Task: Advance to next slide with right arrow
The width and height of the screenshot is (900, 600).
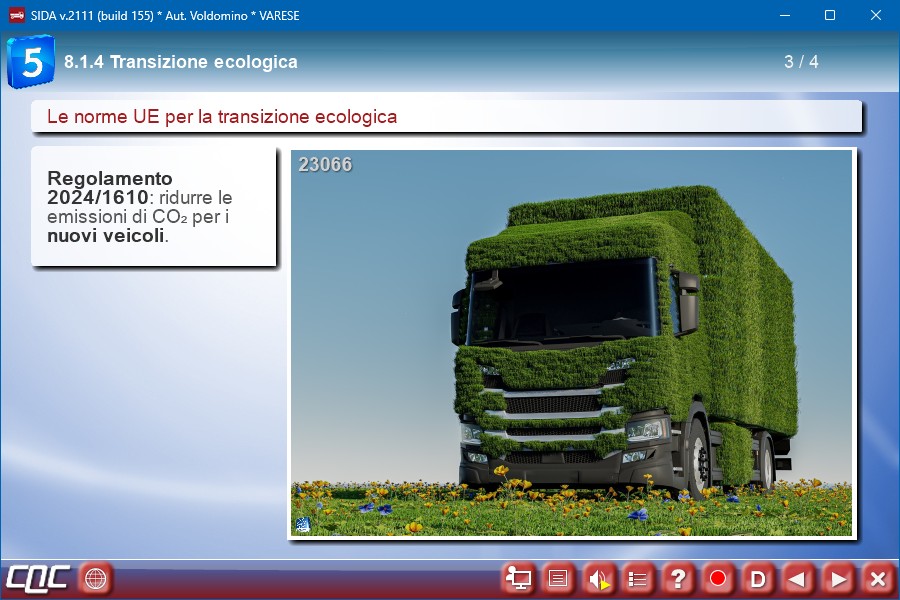Action: pos(838,578)
